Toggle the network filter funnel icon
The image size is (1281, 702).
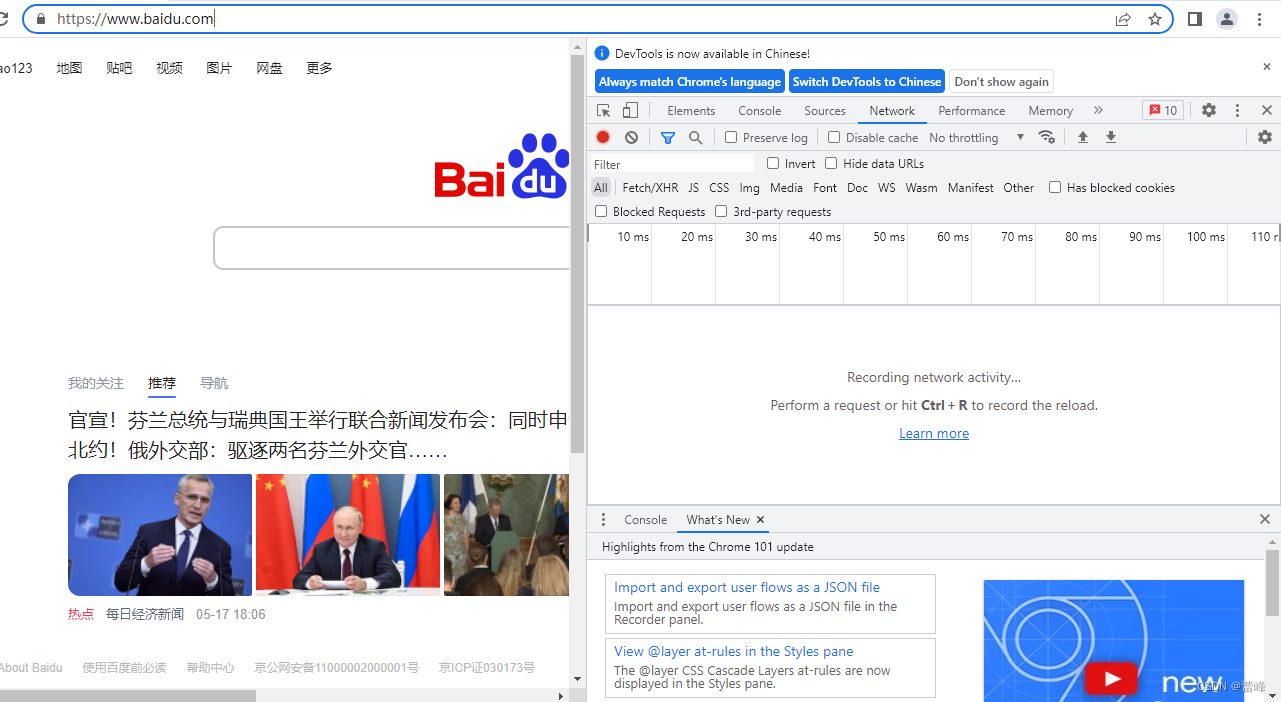(668, 137)
